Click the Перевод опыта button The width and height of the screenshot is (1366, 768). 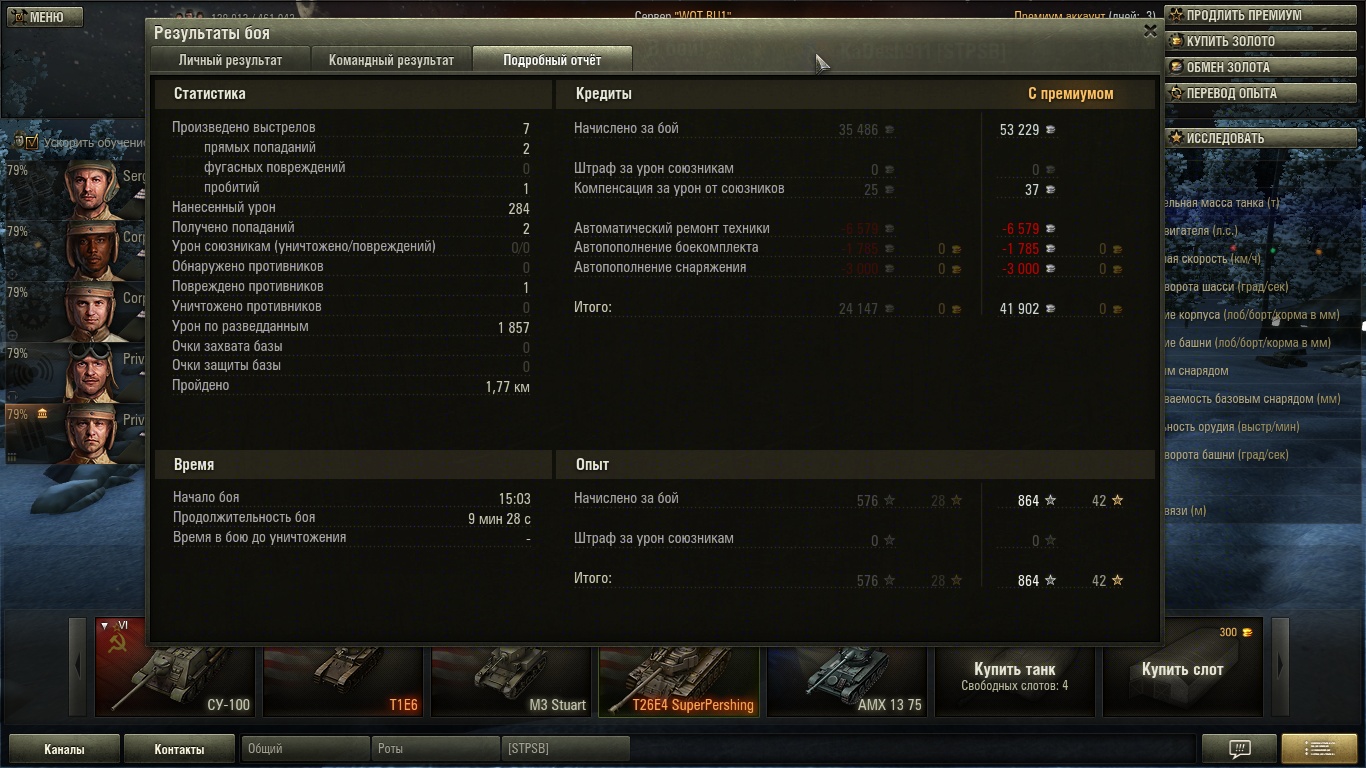[1264, 93]
